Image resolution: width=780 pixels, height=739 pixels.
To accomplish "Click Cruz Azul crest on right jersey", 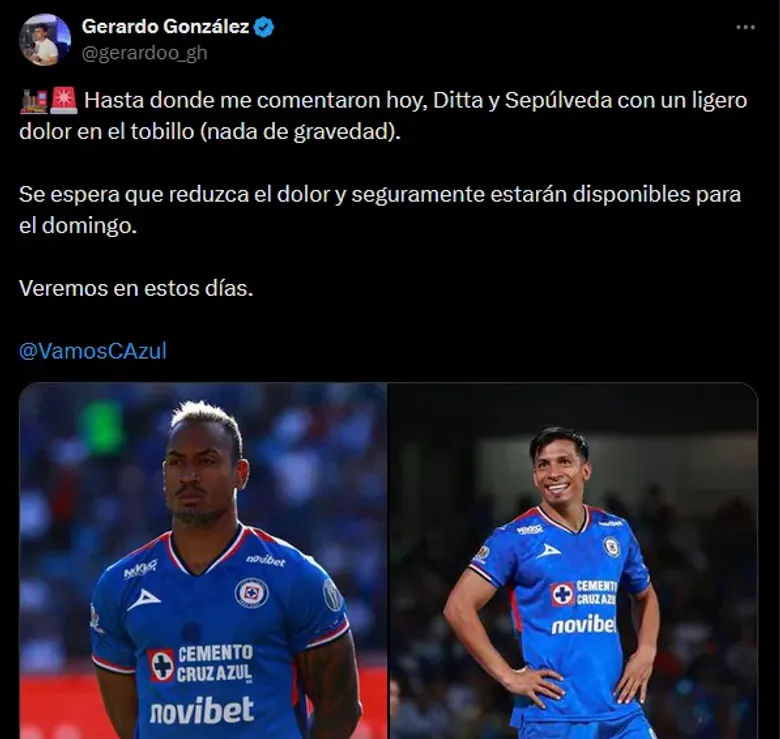I will click(612, 547).
